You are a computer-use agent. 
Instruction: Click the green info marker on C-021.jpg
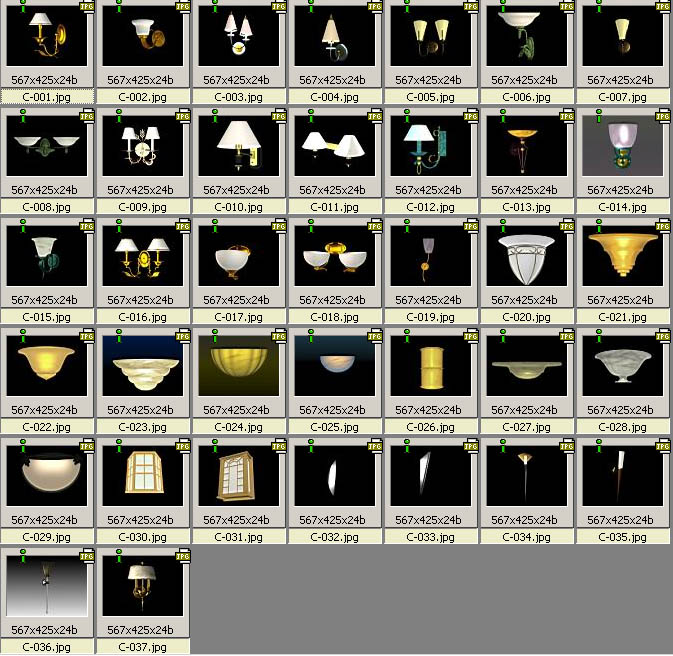[x=599, y=226]
